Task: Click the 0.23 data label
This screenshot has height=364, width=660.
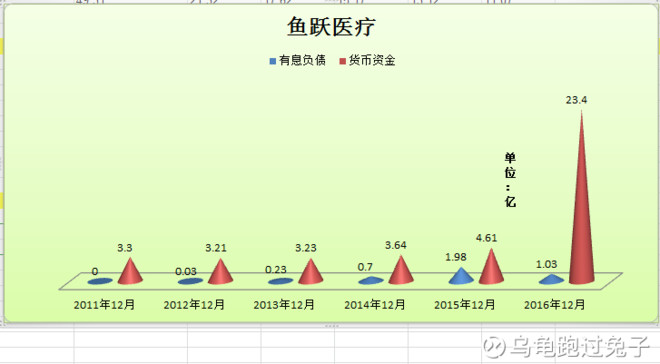Action: pyautogui.click(x=276, y=269)
